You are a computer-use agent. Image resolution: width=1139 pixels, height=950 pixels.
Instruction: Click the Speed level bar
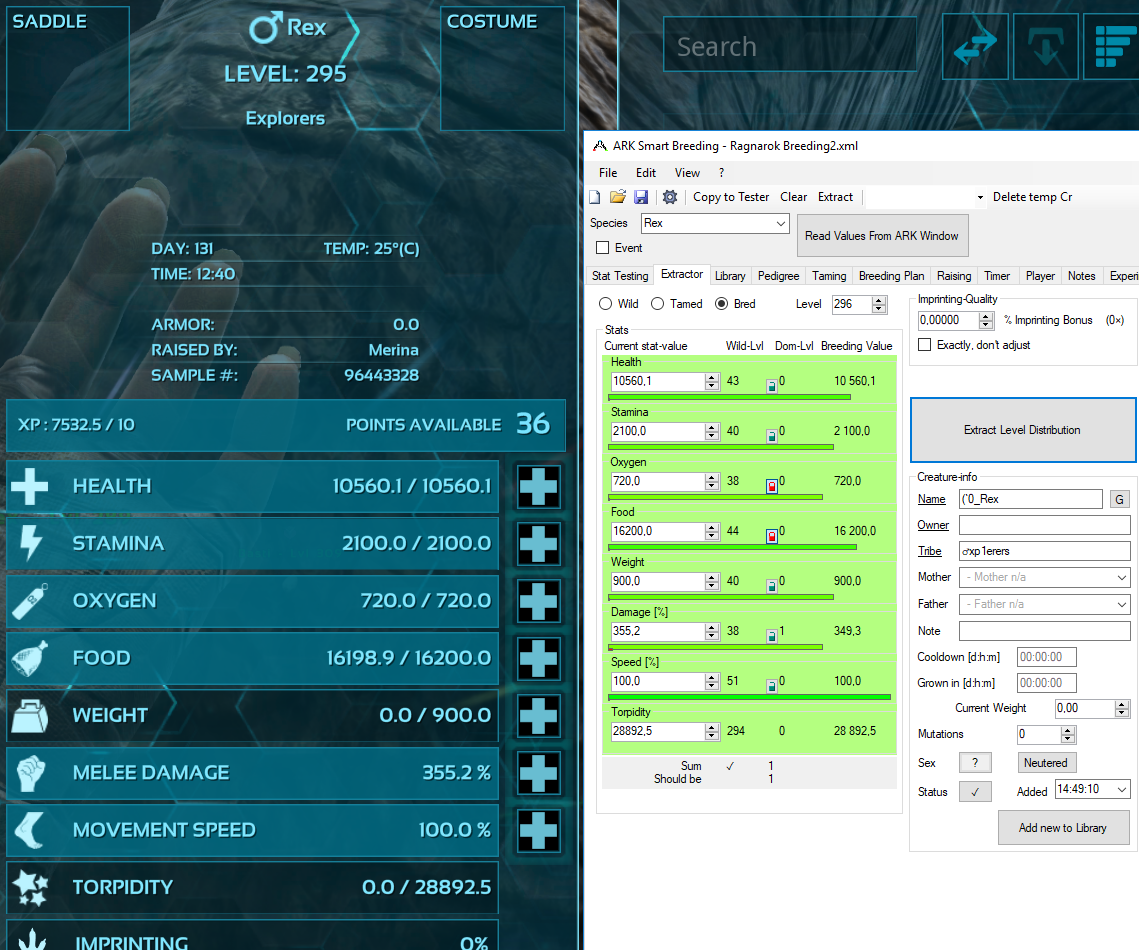point(750,697)
